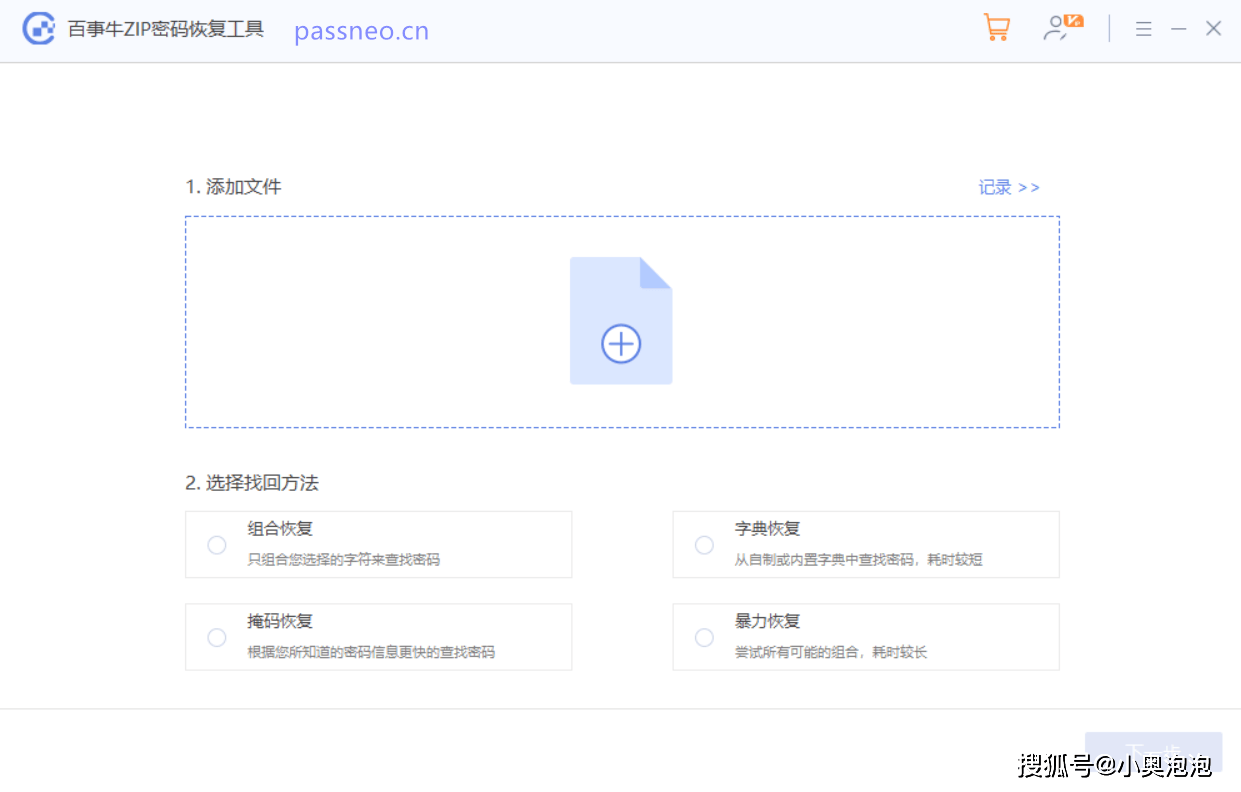
Task: Click the 1. 添加文件 step heading
Action: (233, 187)
